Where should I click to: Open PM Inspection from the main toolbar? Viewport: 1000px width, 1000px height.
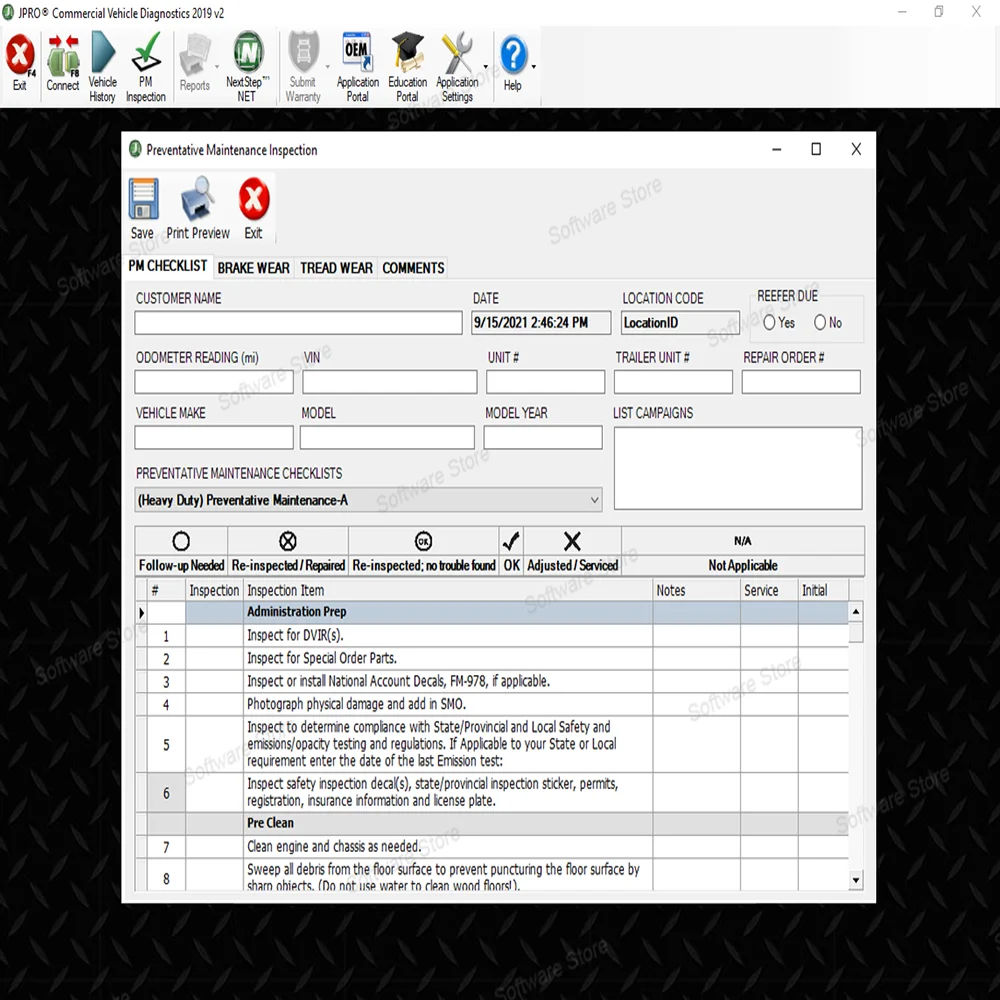pos(146,52)
